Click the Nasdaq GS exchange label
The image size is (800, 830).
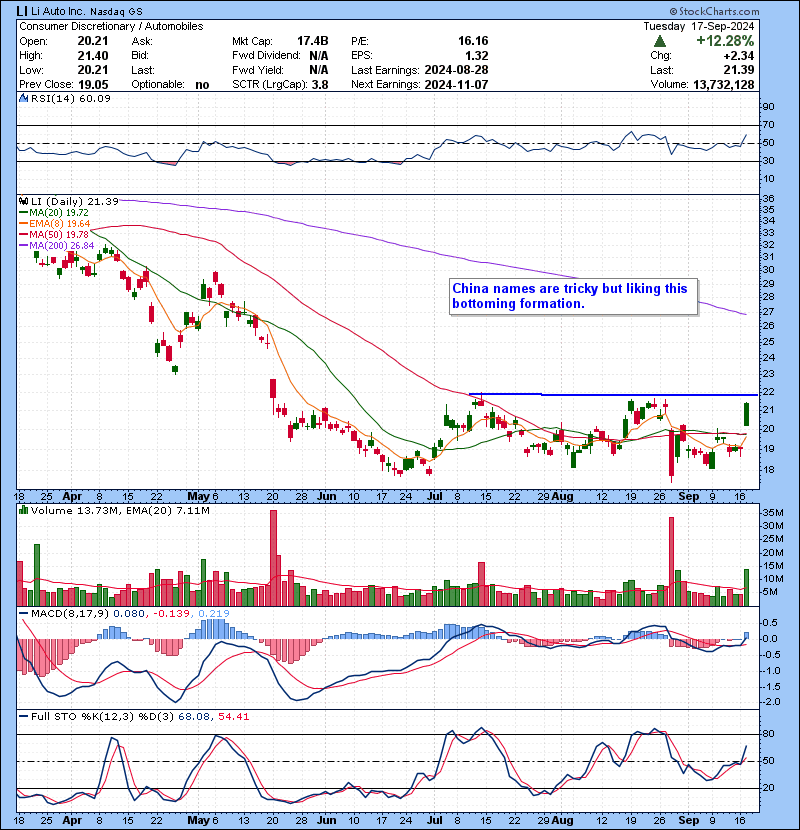116,11
